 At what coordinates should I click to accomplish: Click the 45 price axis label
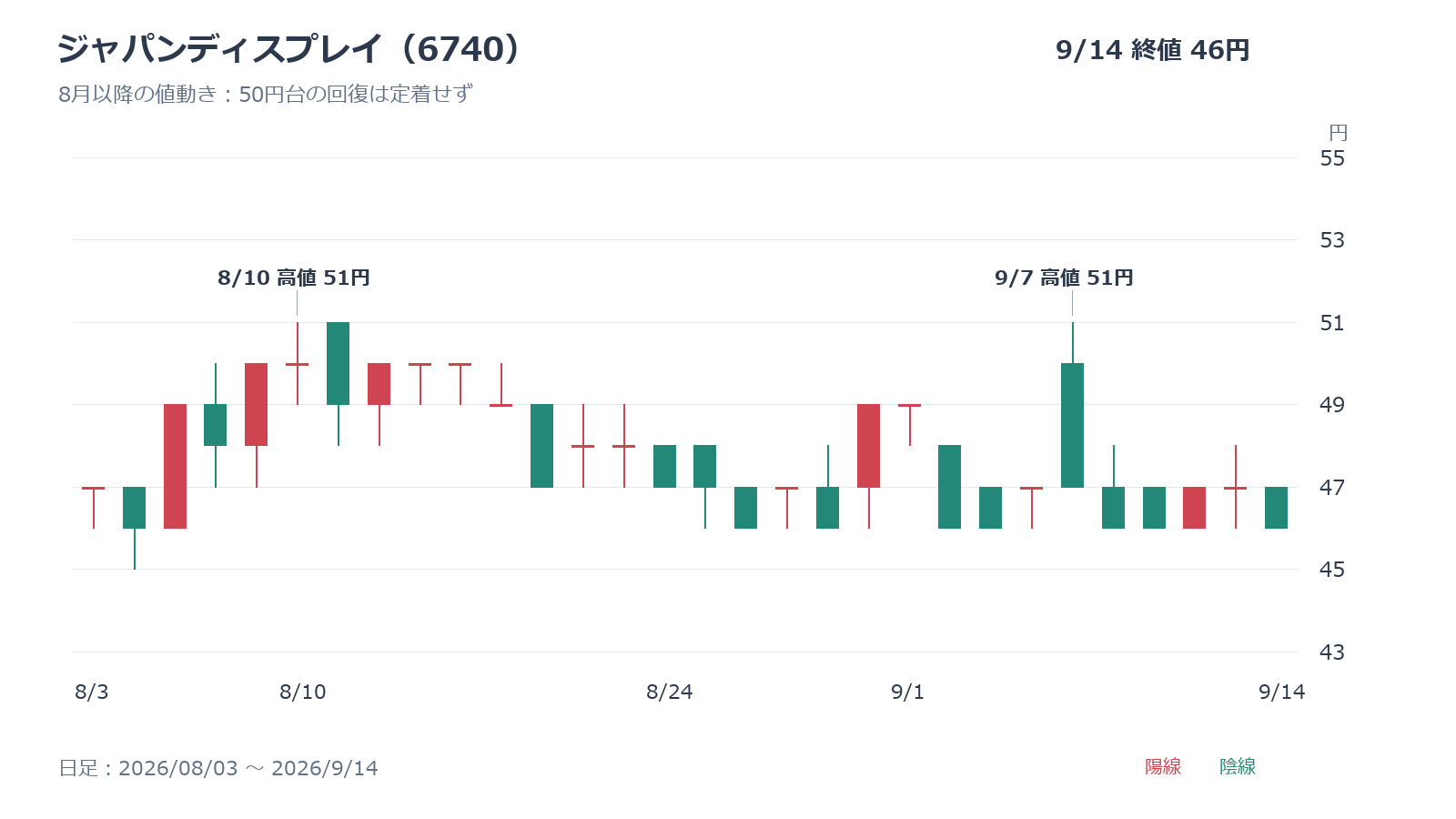click(x=1332, y=570)
